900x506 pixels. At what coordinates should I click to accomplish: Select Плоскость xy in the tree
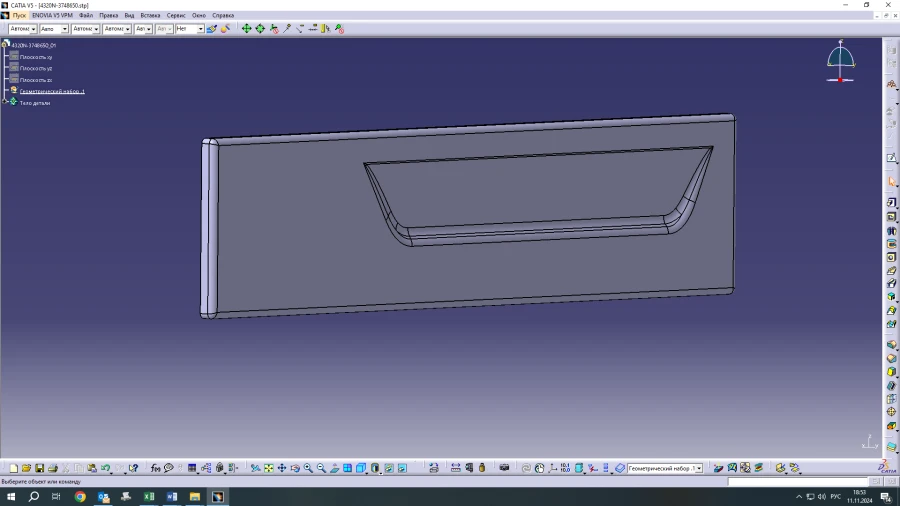click(x=36, y=57)
